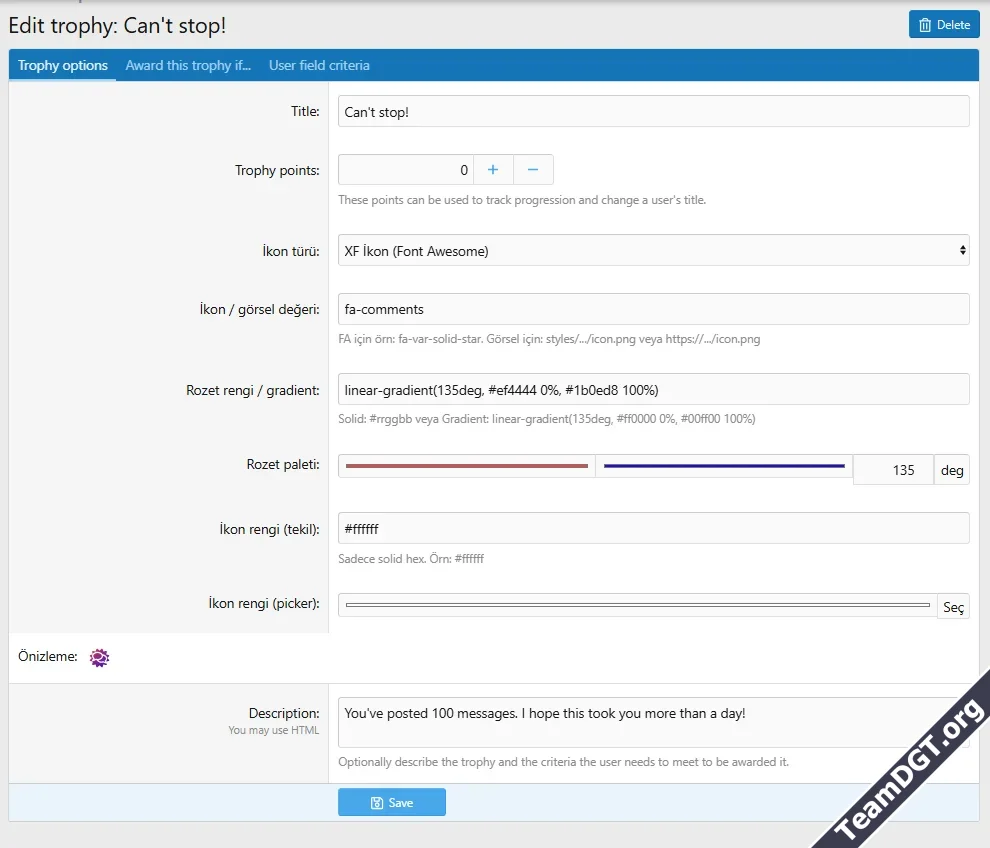990x848 pixels.
Task: Switch to the Trophy options tab
Action: tap(63, 66)
